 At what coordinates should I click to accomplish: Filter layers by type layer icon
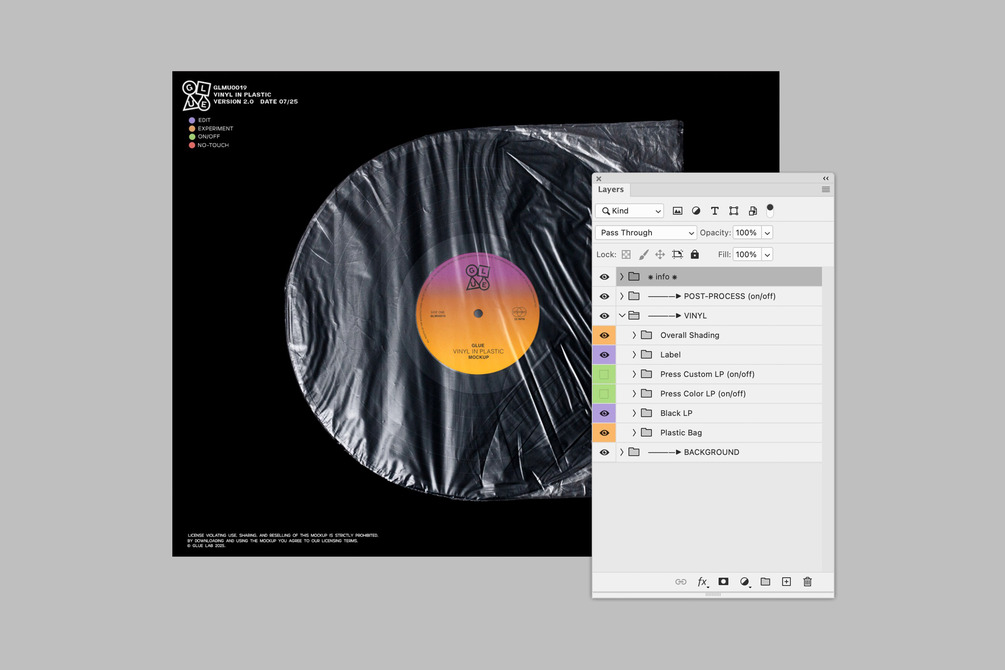715,211
